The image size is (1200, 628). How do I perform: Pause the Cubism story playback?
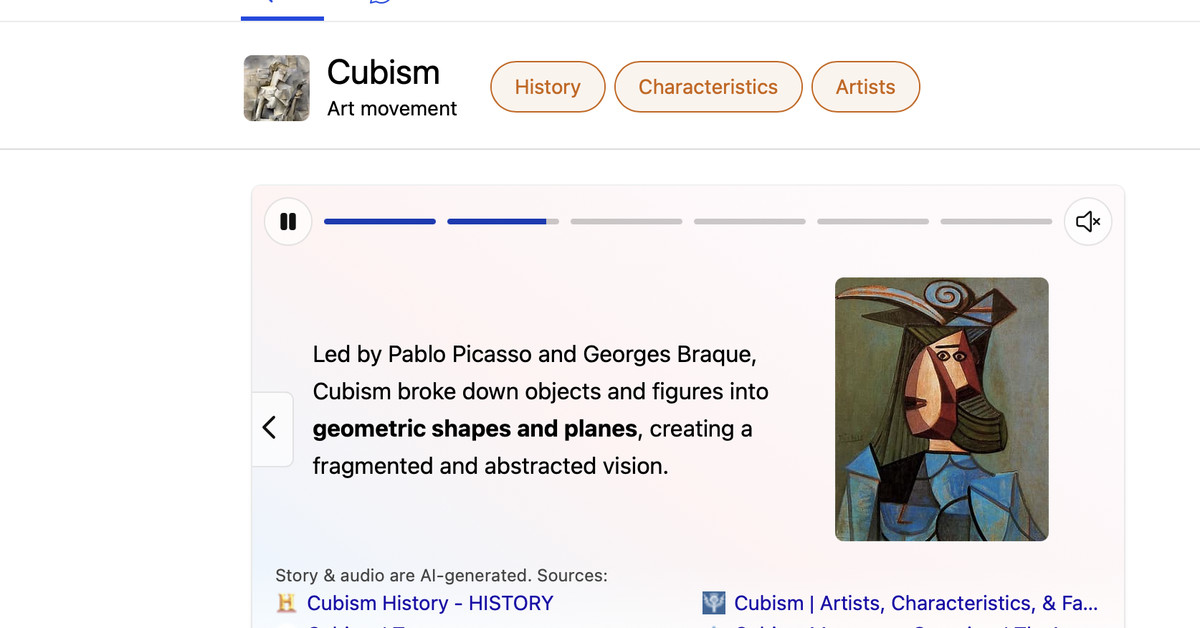pos(288,221)
